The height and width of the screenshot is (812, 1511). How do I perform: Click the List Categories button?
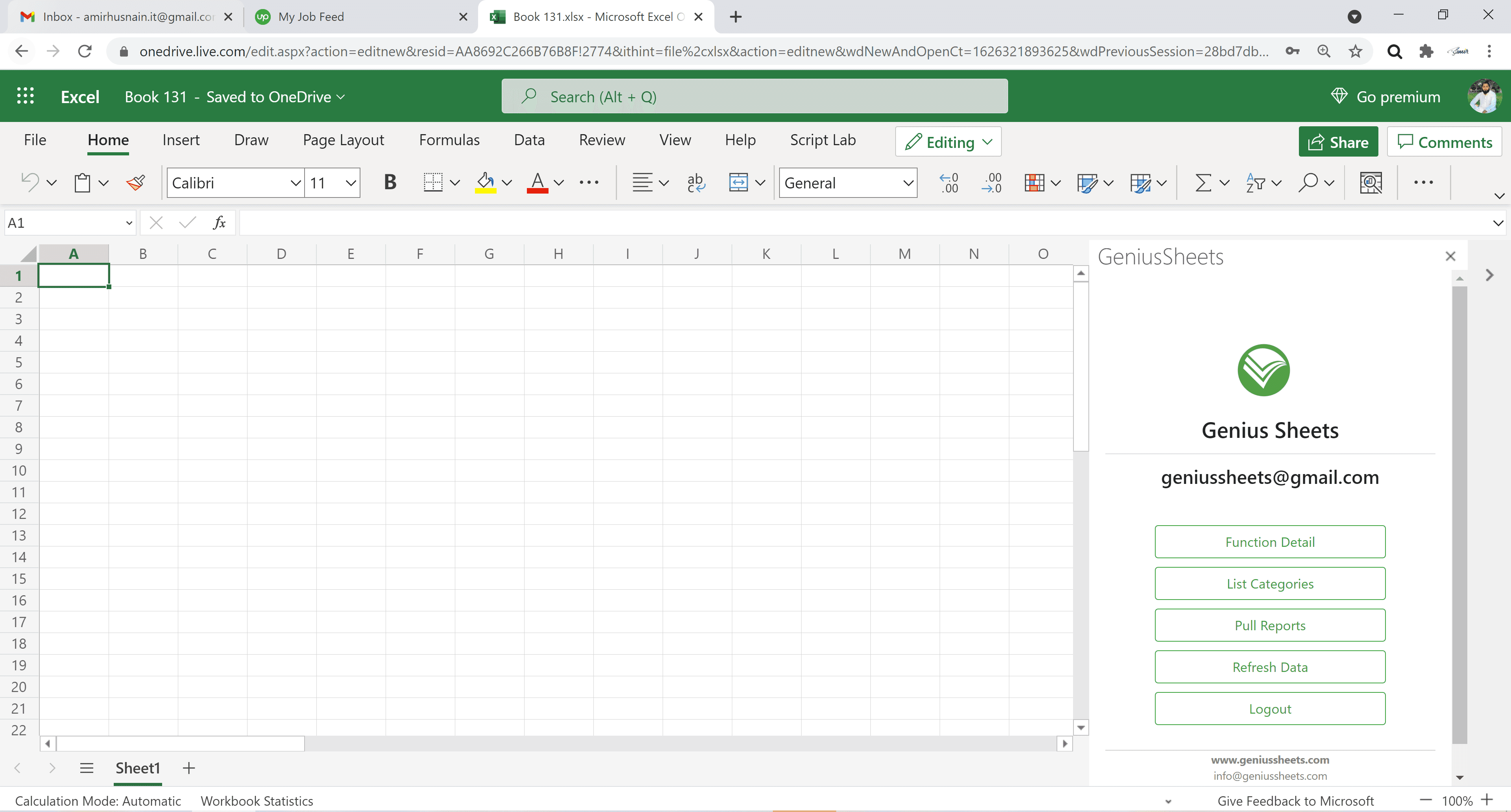click(1270, 583)
